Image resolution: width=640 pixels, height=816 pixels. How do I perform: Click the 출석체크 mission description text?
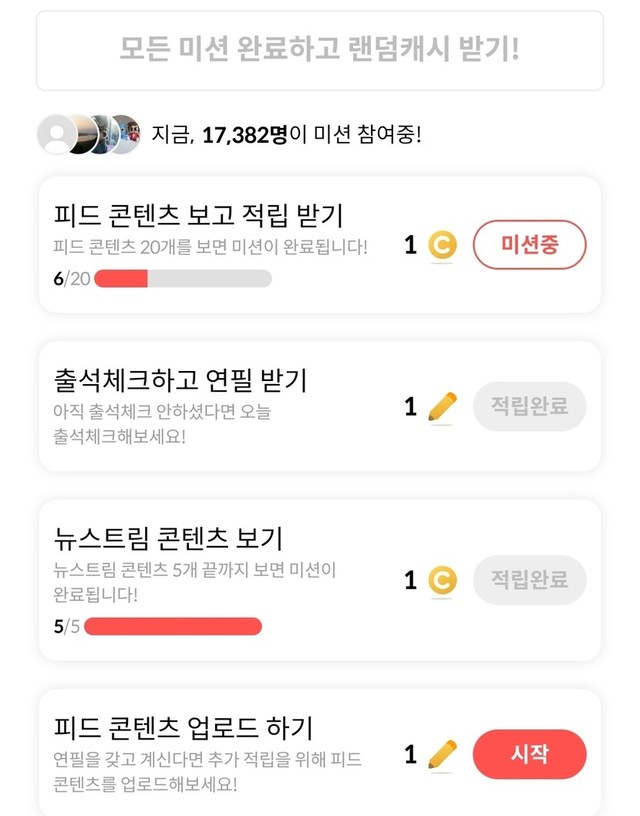(162, 423)
